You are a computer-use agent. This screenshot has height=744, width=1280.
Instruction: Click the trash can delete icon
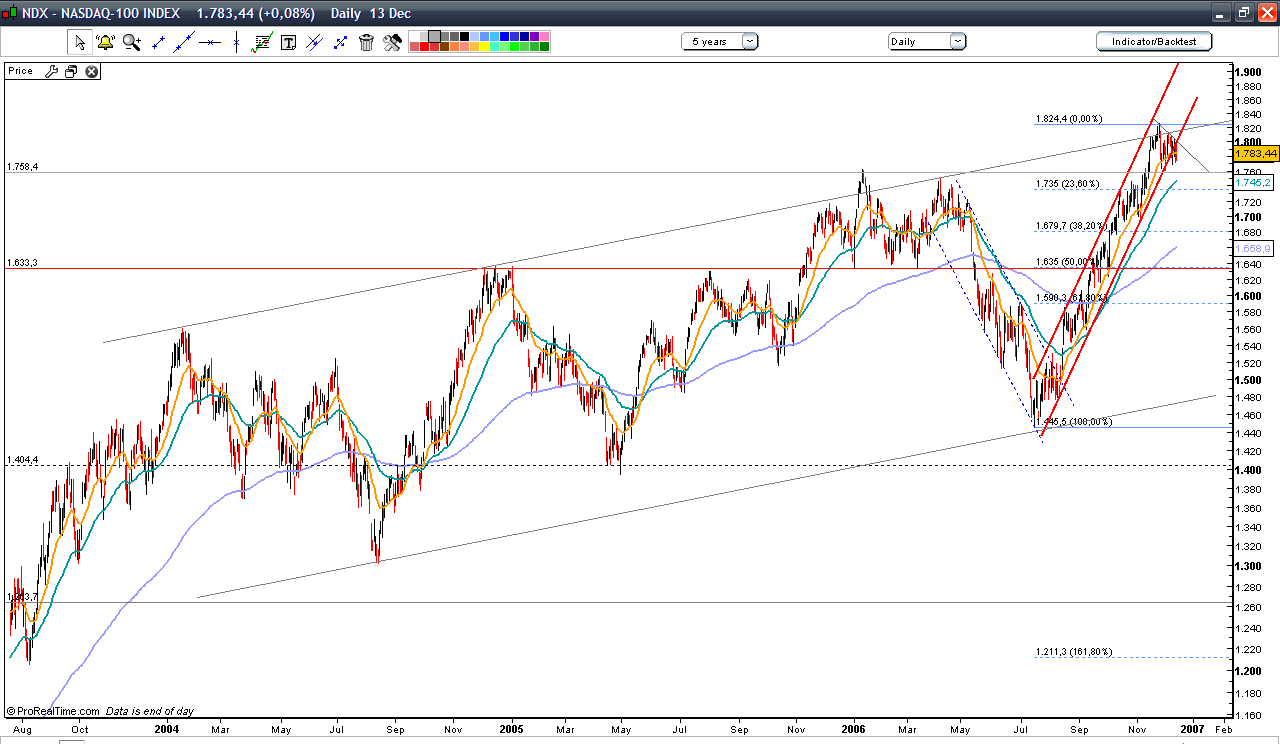[x=366, y=42]
